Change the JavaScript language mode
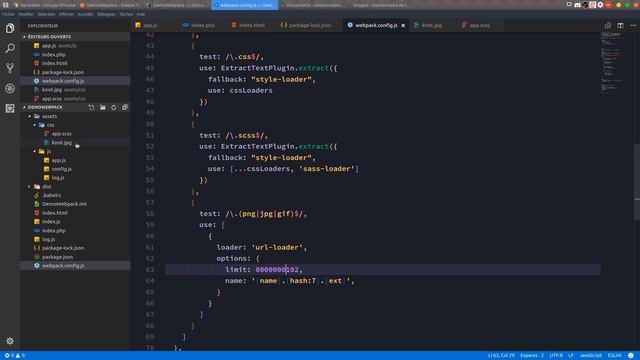640x360 pixels. (590, 356)
